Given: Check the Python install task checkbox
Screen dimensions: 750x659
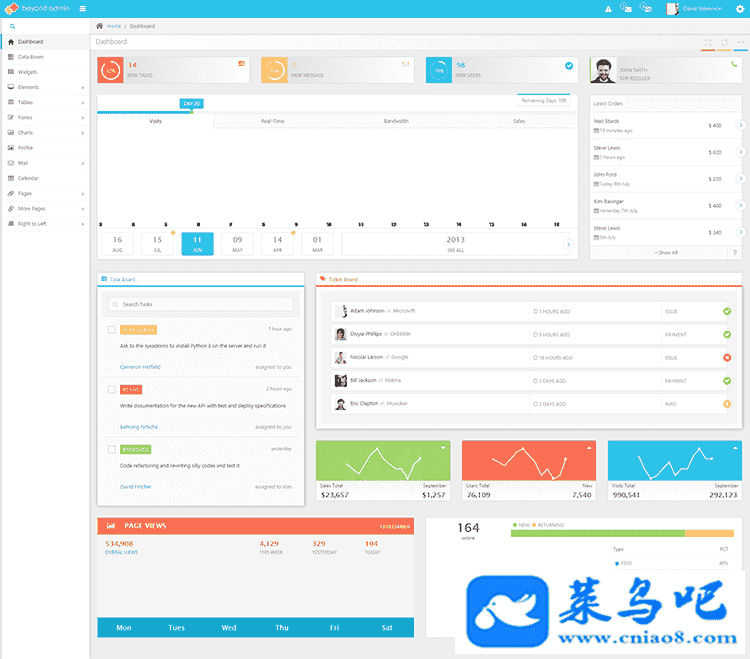Looking at the screenshot, I should pos(111,330).
